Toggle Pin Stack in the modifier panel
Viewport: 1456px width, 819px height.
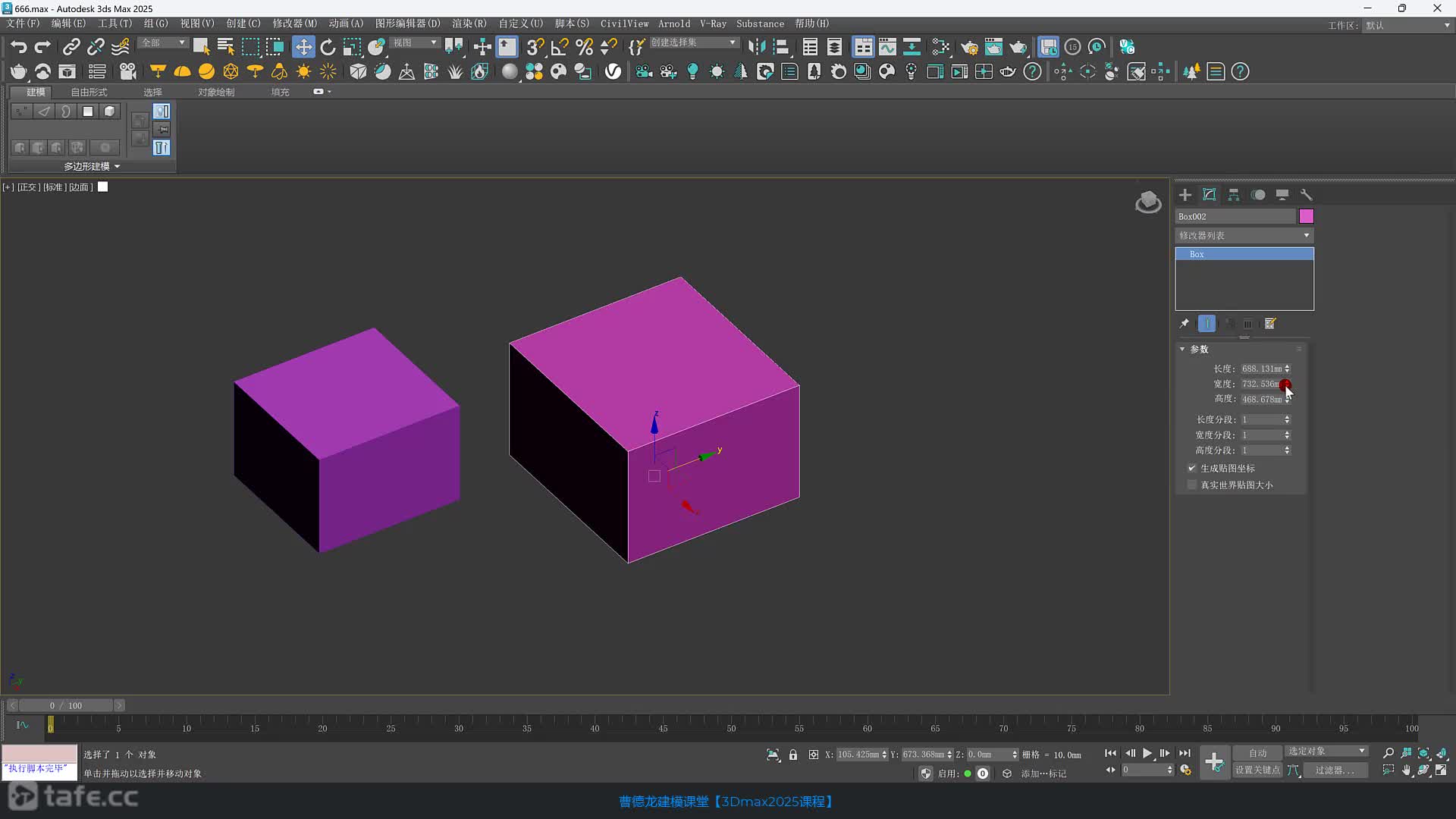1185,324
